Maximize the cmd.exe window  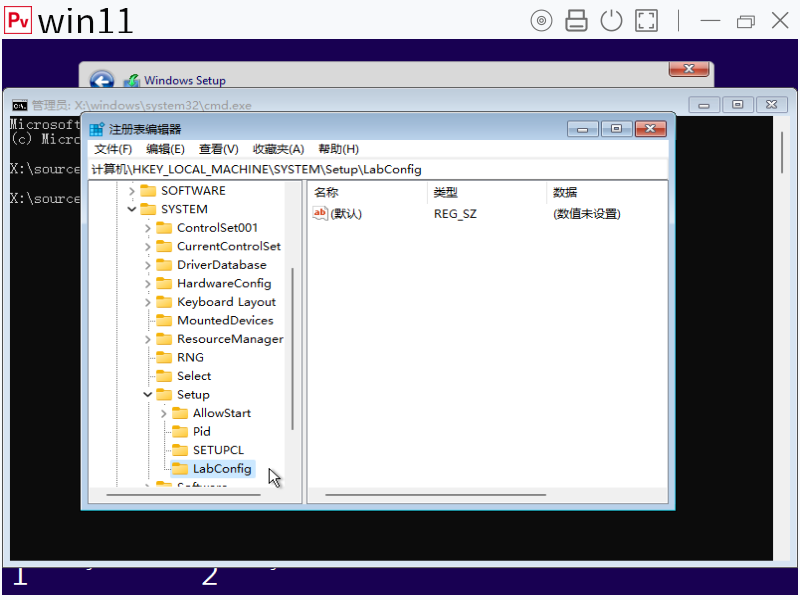[x=737, y=105]
